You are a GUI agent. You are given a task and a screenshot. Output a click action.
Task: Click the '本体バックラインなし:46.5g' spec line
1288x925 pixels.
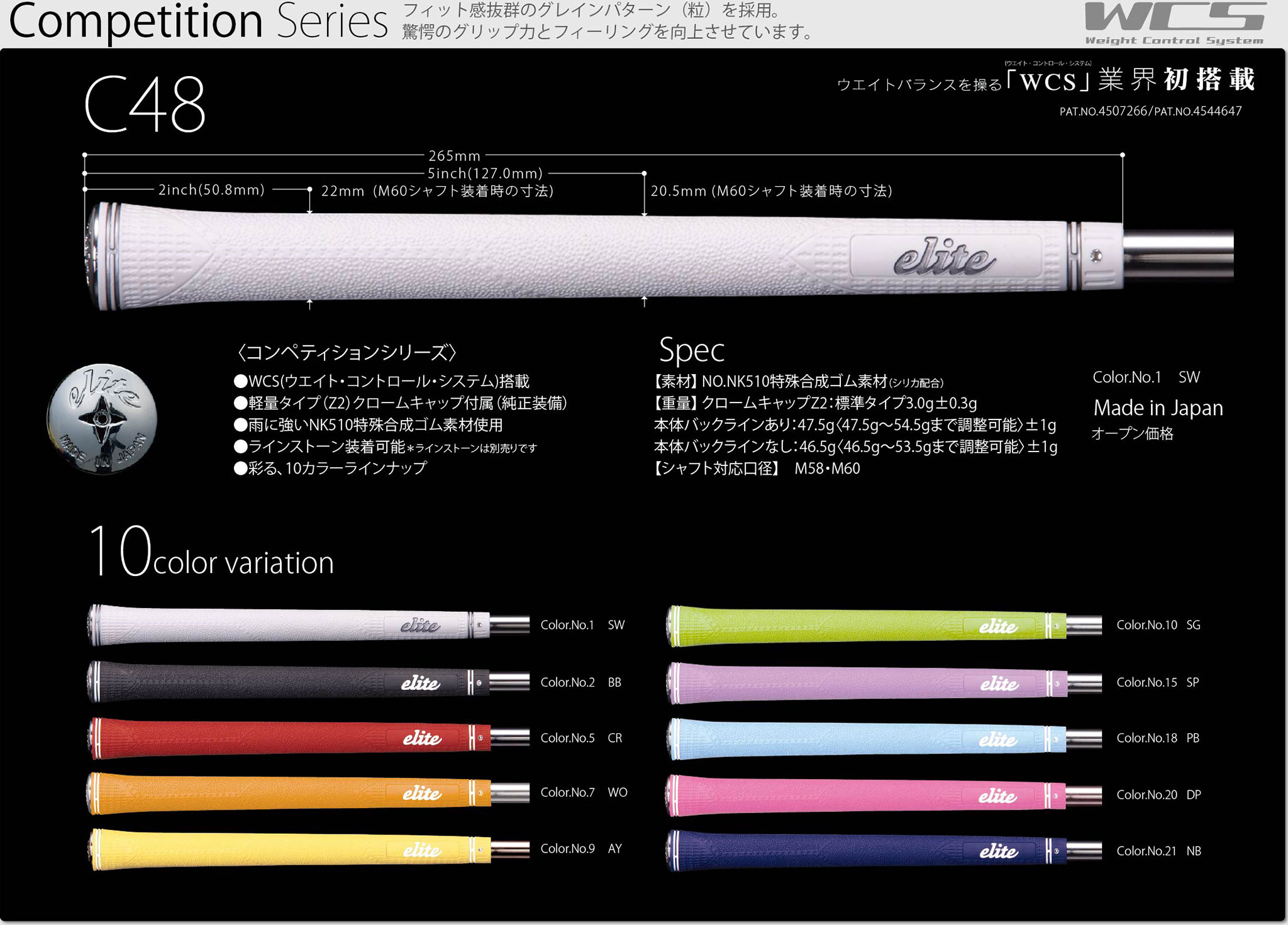tap(855, 447)
